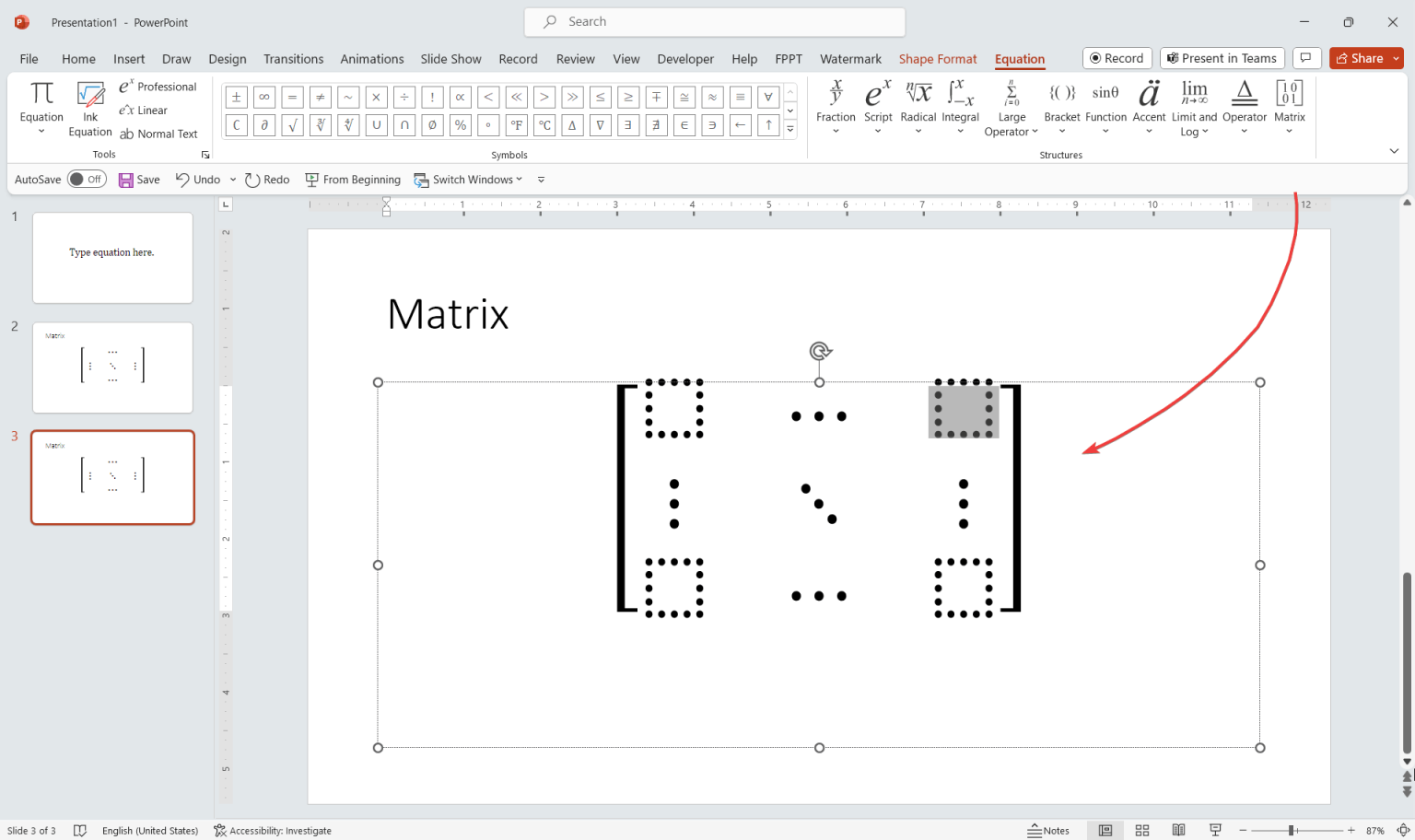Viewport: 1415px width, 840px height.
Task: Insert a Matrix structure
Action: 1289,106
